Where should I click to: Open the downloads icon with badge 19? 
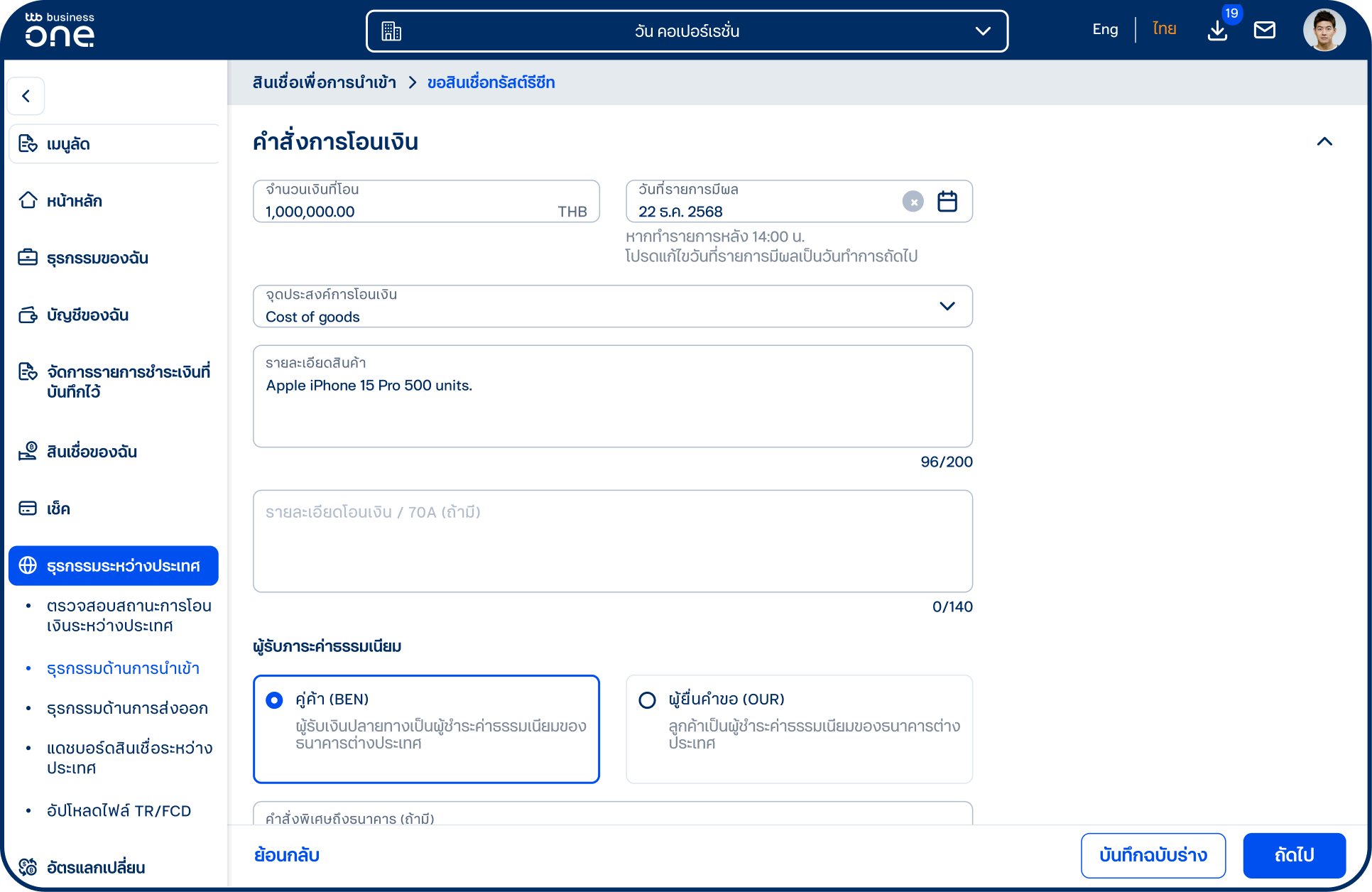pos(1217,31)
